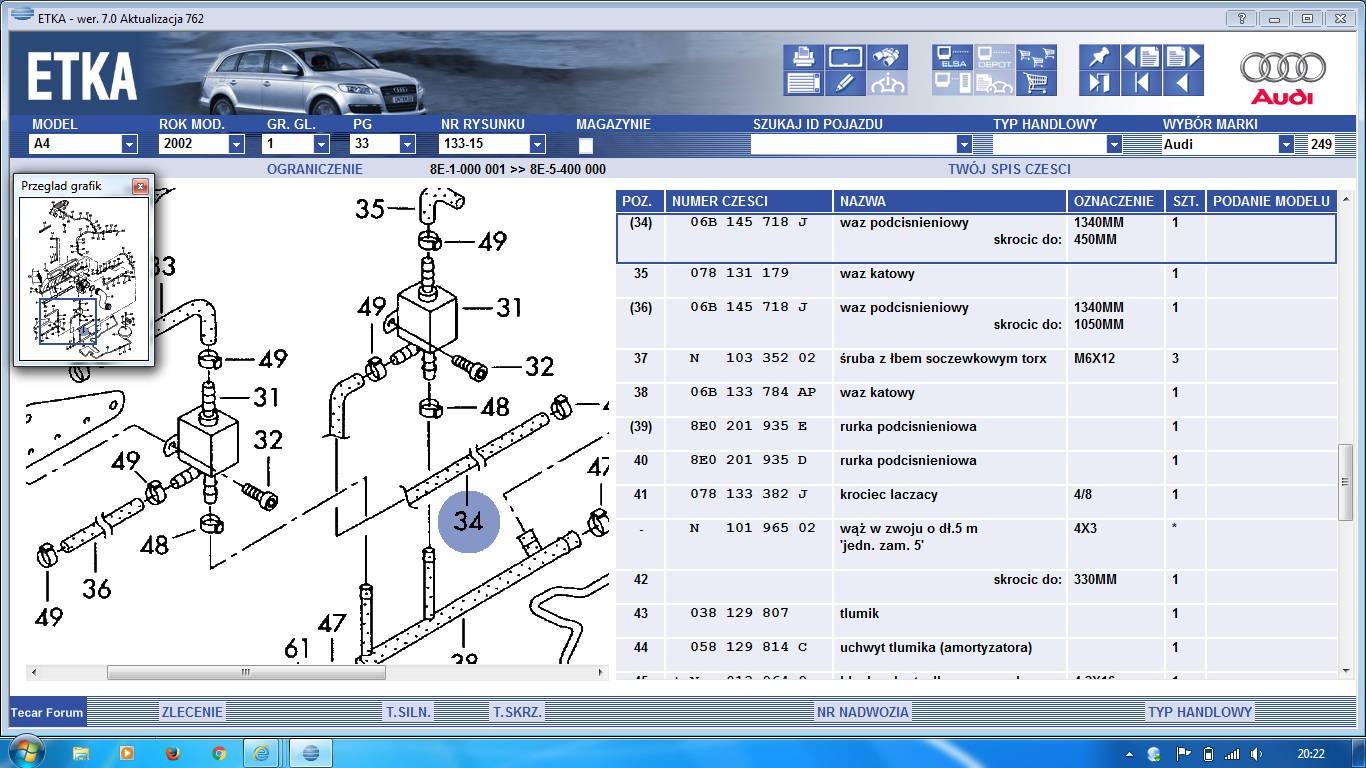Screen dimensions: 1366x768
Task: Open the single shopping cart icon
Action: (1037, 83)
